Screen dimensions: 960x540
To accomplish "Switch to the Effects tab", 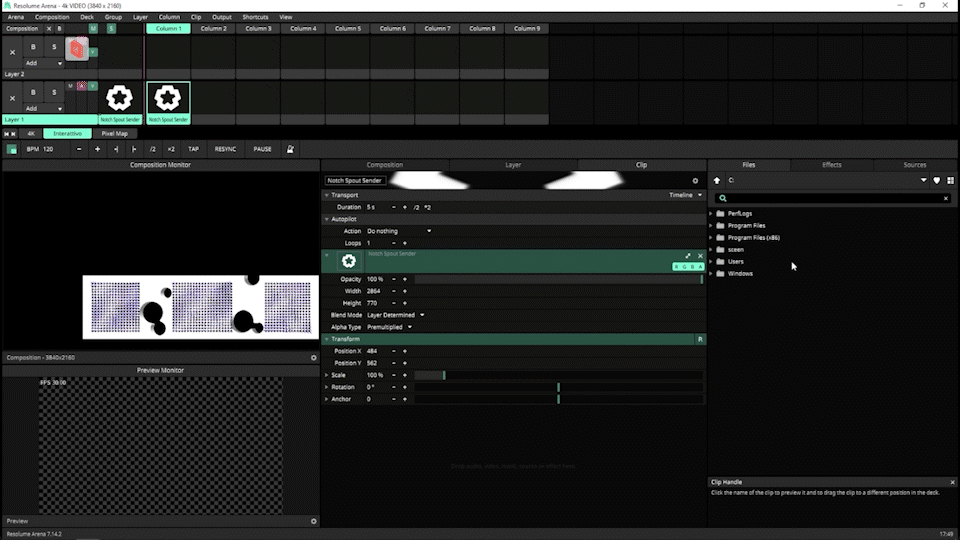I will click(831, 165).
